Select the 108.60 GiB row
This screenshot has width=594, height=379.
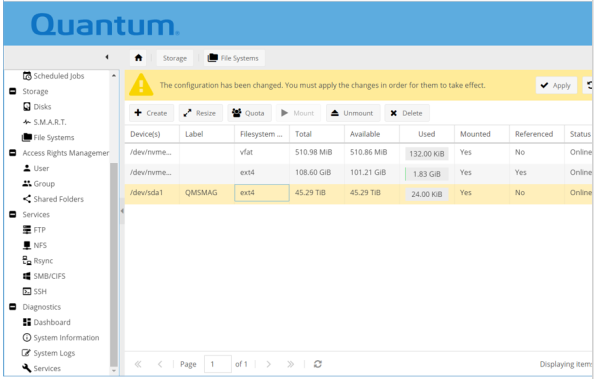[358, 173]
